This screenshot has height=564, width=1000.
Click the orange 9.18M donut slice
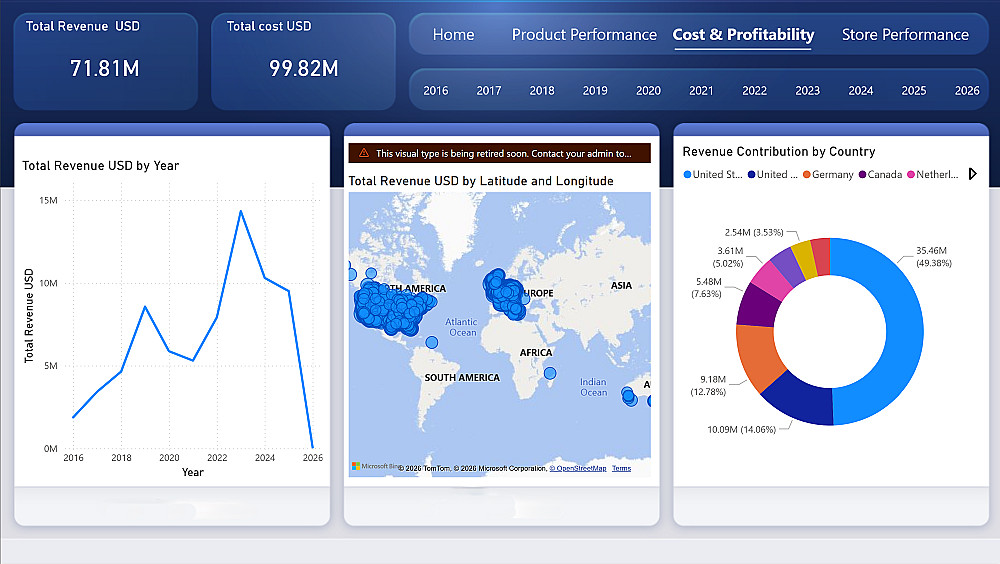[x=758, y=356]
